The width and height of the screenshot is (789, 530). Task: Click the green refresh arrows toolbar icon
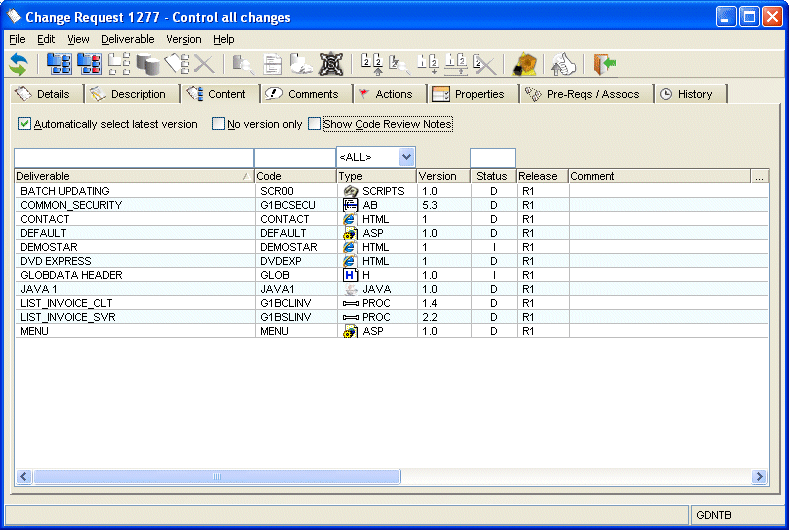point(18,64)
